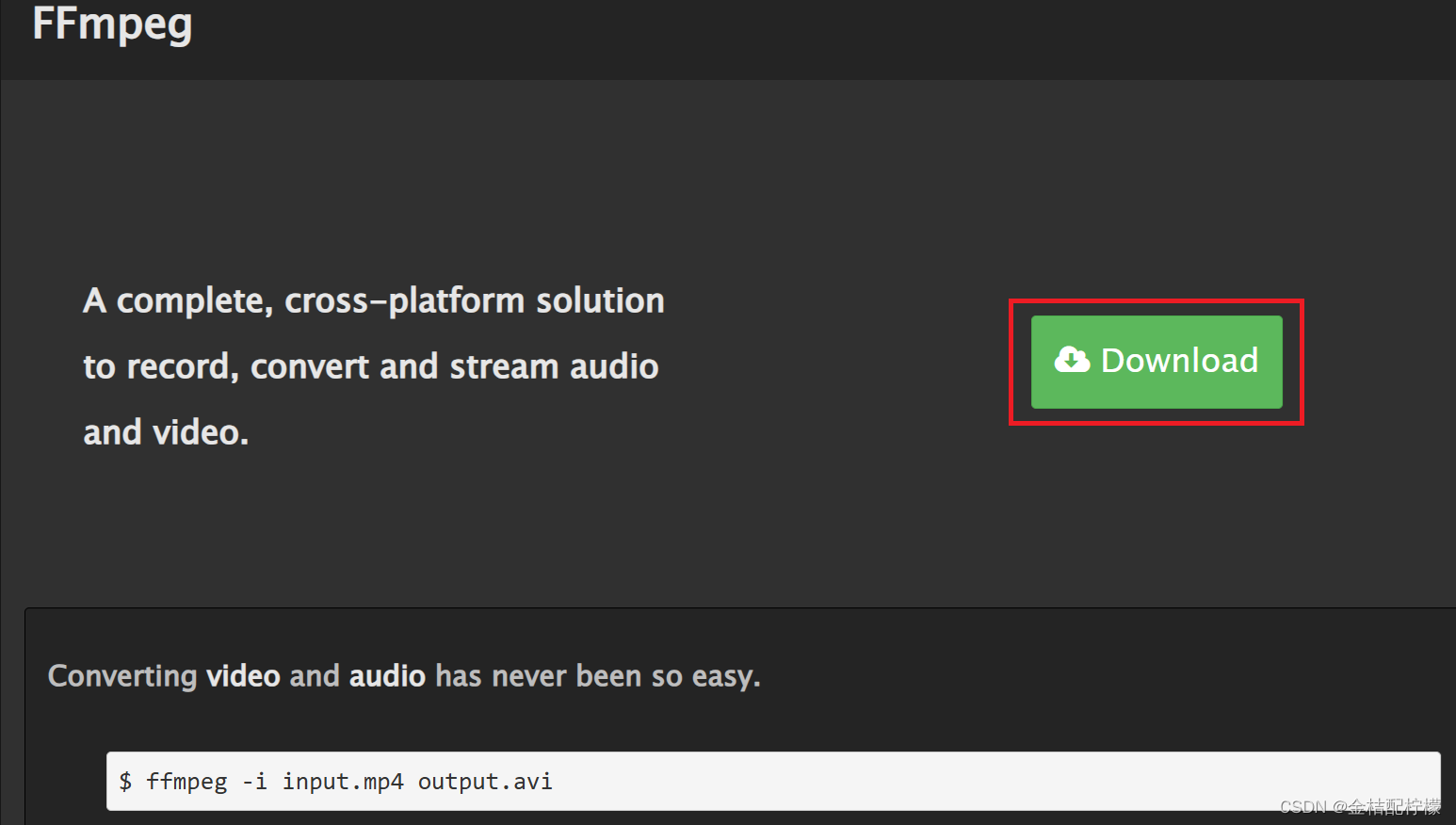Open the FFmpeg site title link
Image resolution: width=1456 pixels, height=825 pixels.
click(112, 24)
